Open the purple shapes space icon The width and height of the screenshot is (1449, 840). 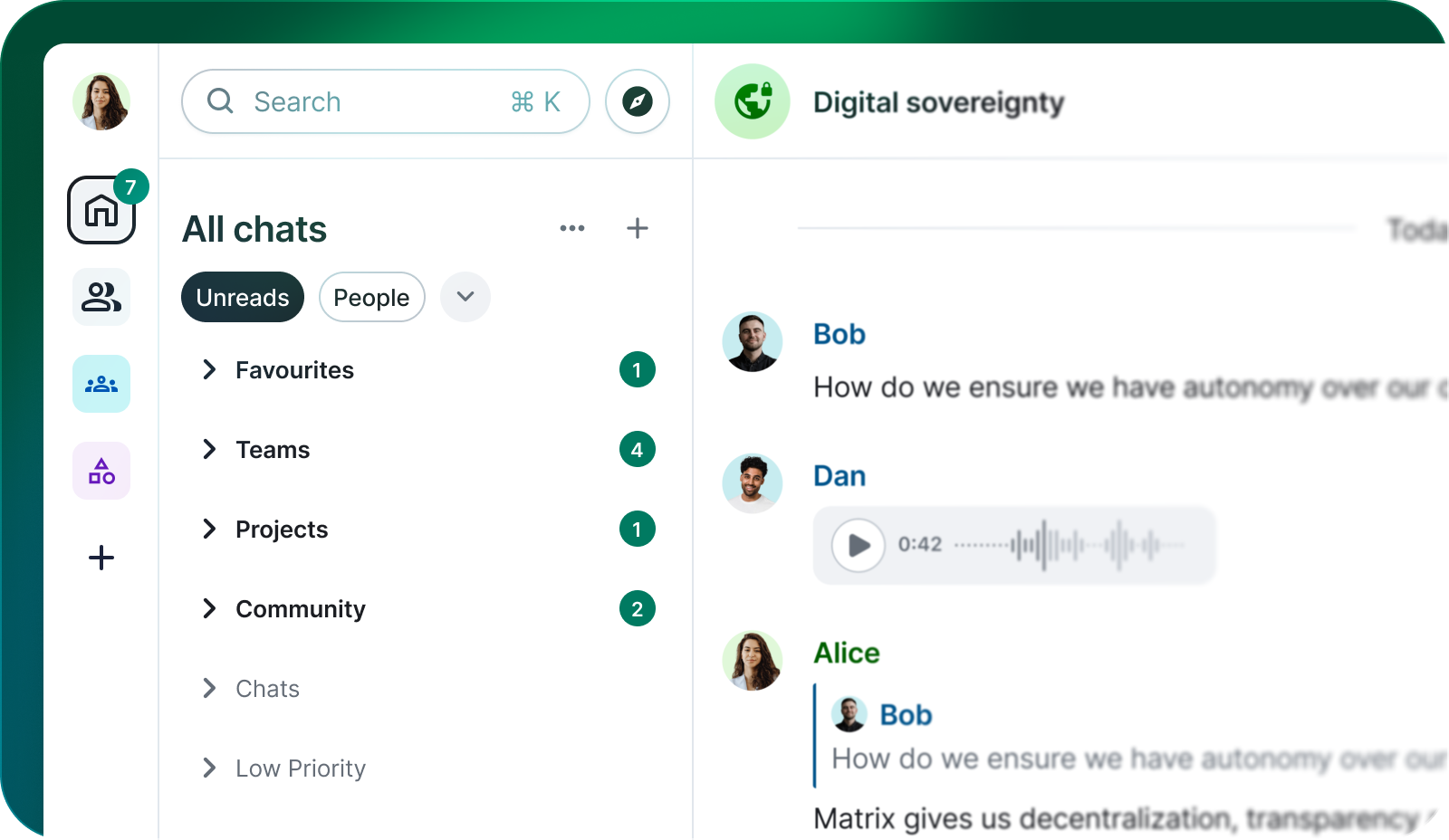[x=101, y=471]
